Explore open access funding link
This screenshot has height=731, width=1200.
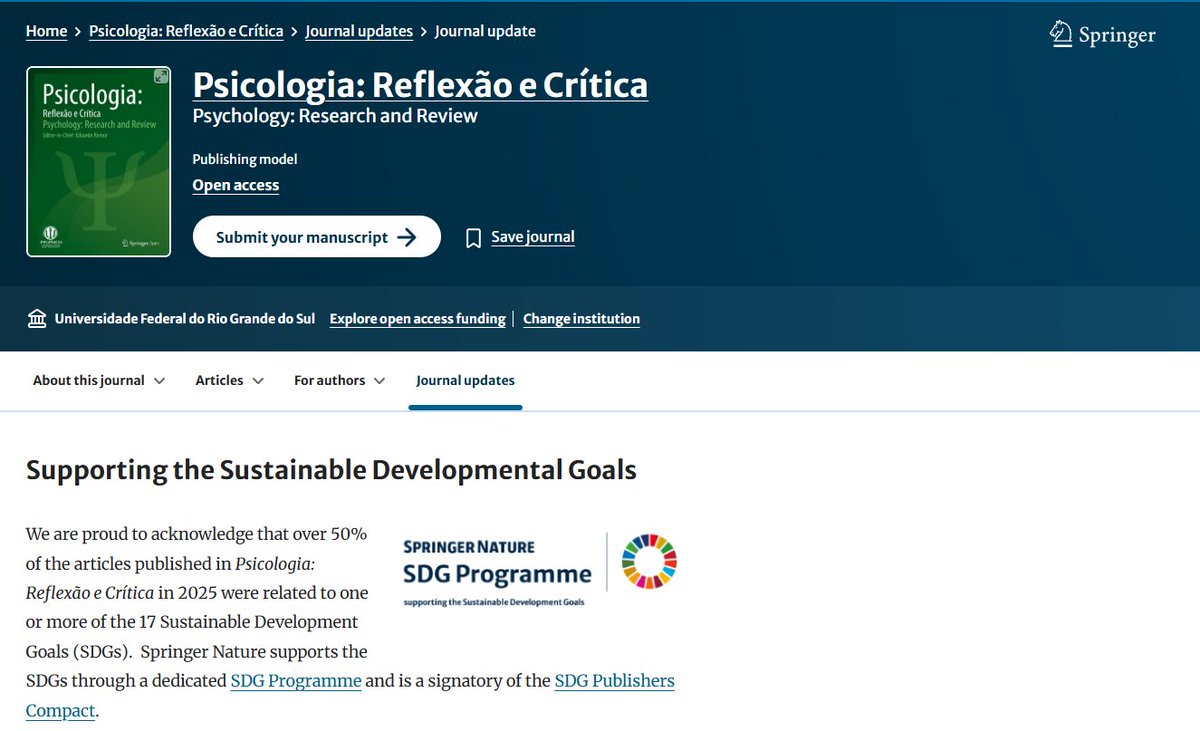(x=418, y=319)
